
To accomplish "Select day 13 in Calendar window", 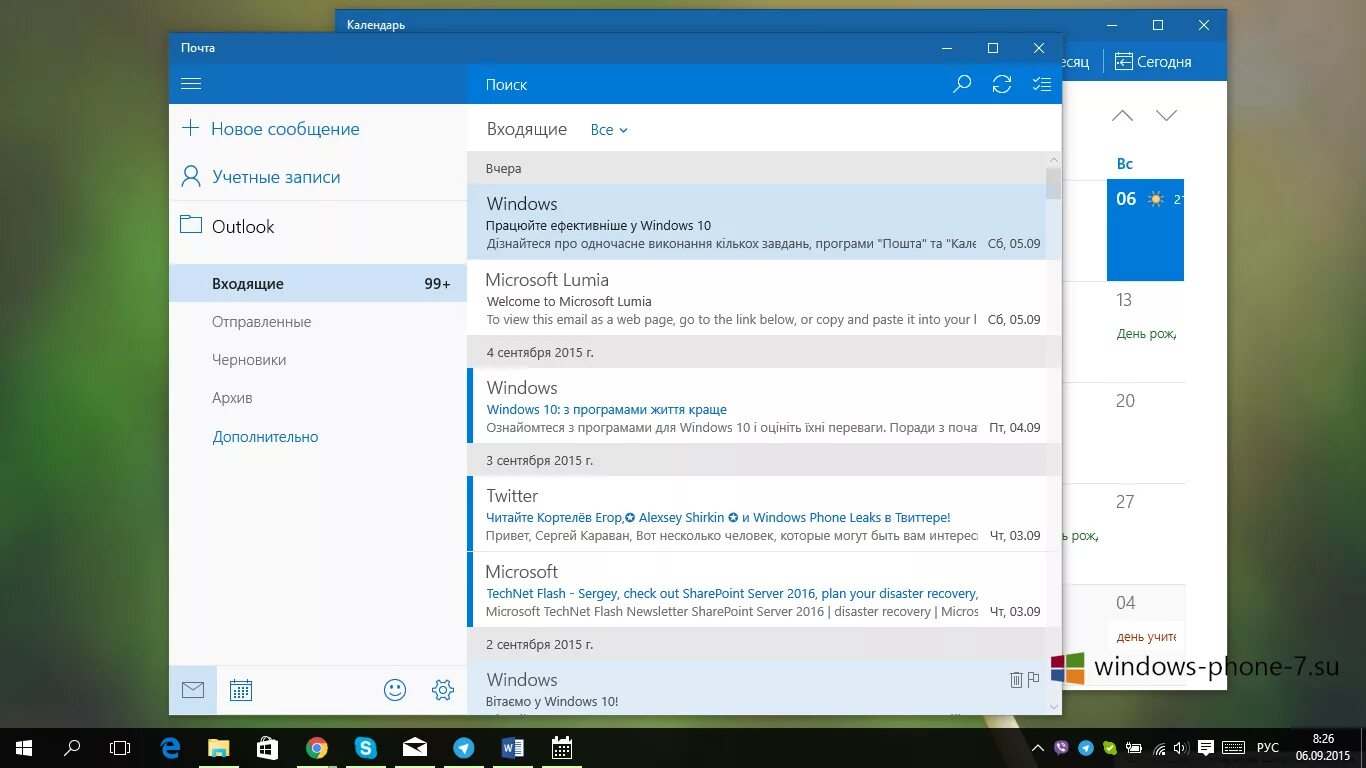I will pyautogui.click(x=1145, y=331).
